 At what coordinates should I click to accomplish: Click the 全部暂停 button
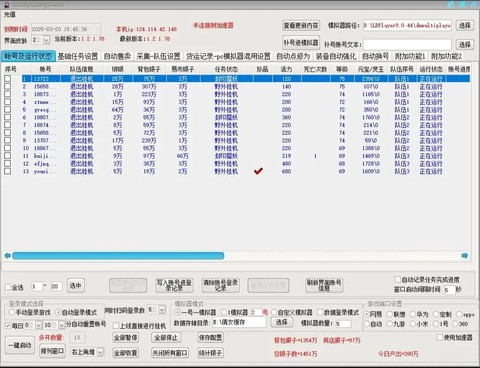coord(125,337)
